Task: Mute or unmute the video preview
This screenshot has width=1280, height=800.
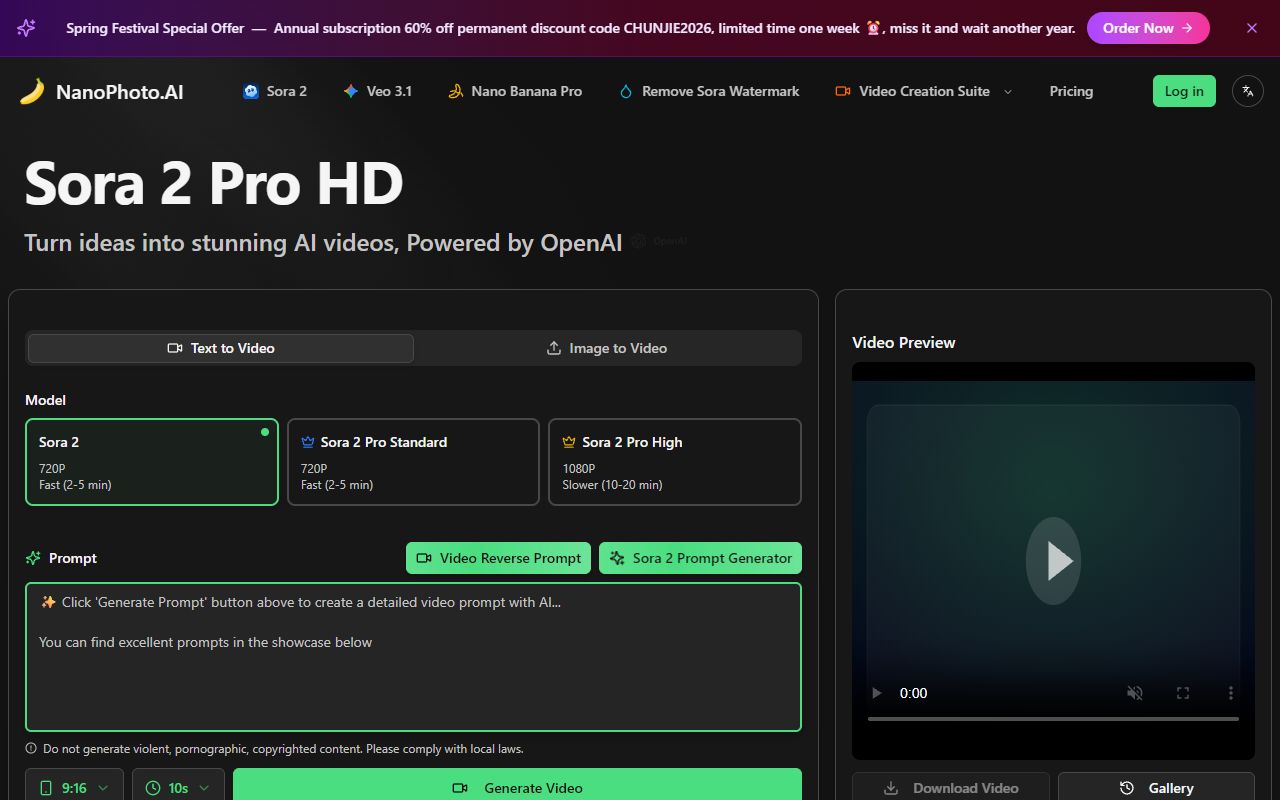Action: [1135, 693]
